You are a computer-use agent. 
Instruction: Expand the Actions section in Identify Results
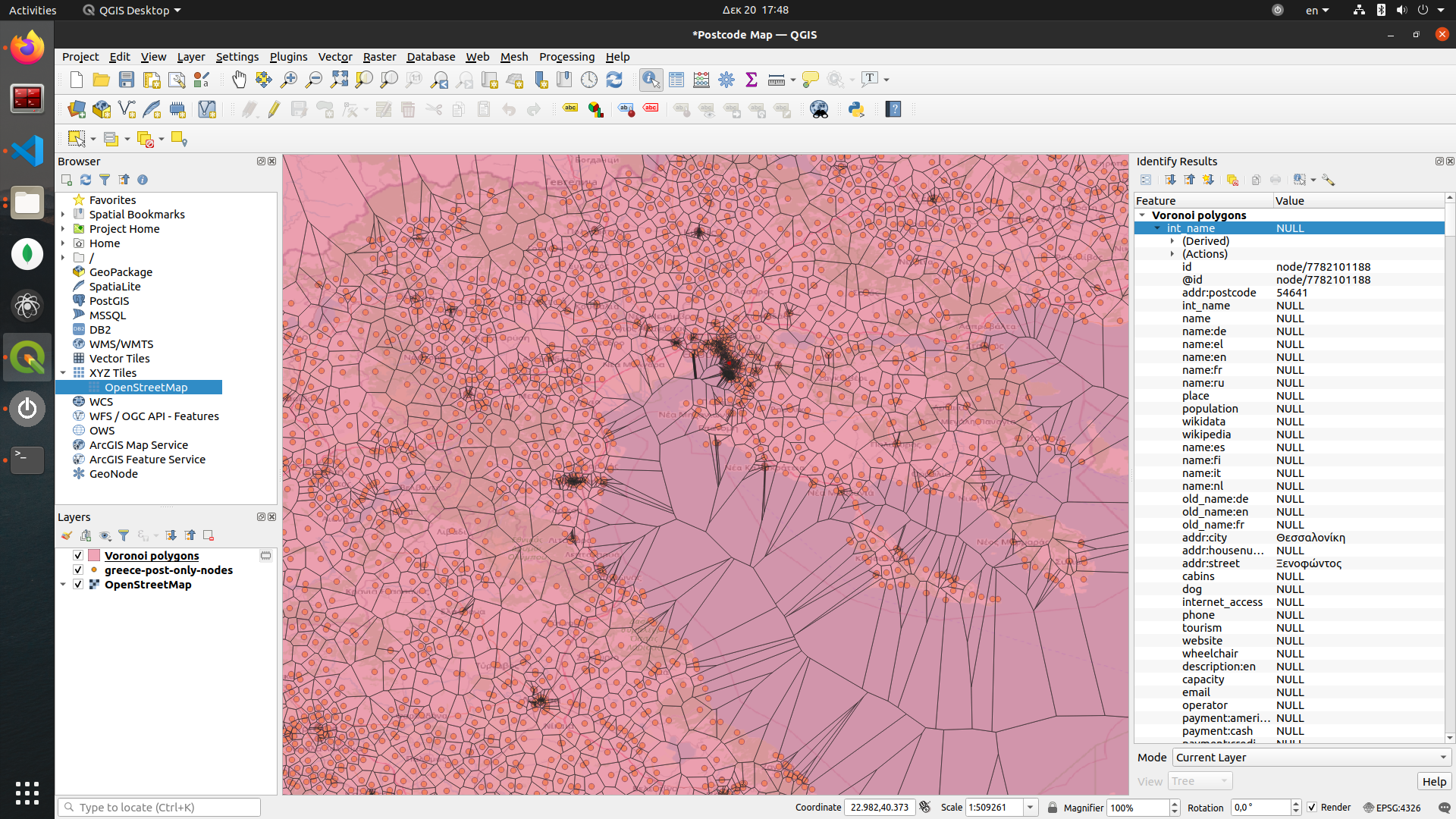pos(1172,253)
